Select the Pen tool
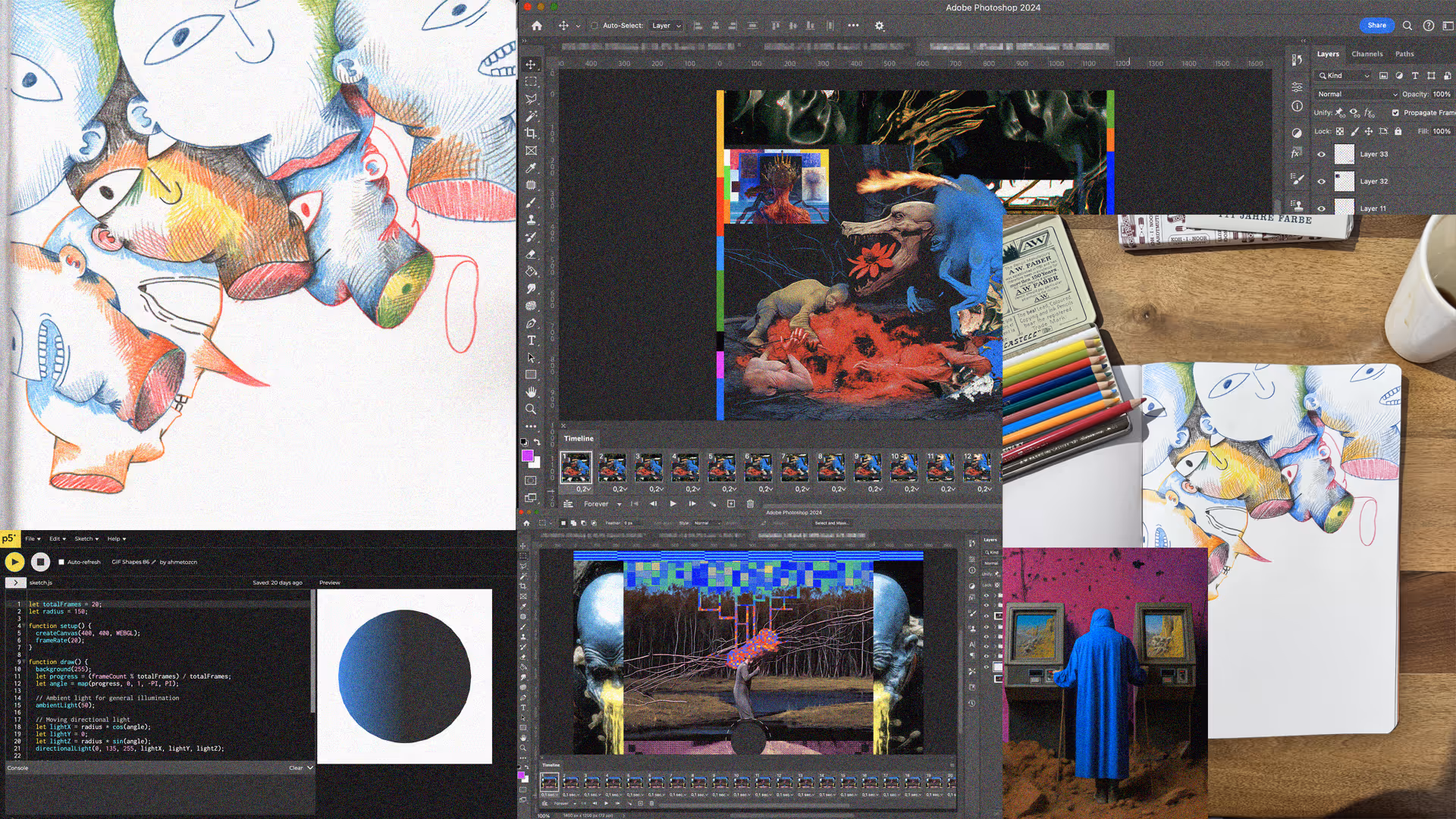 tap(531, 323)
